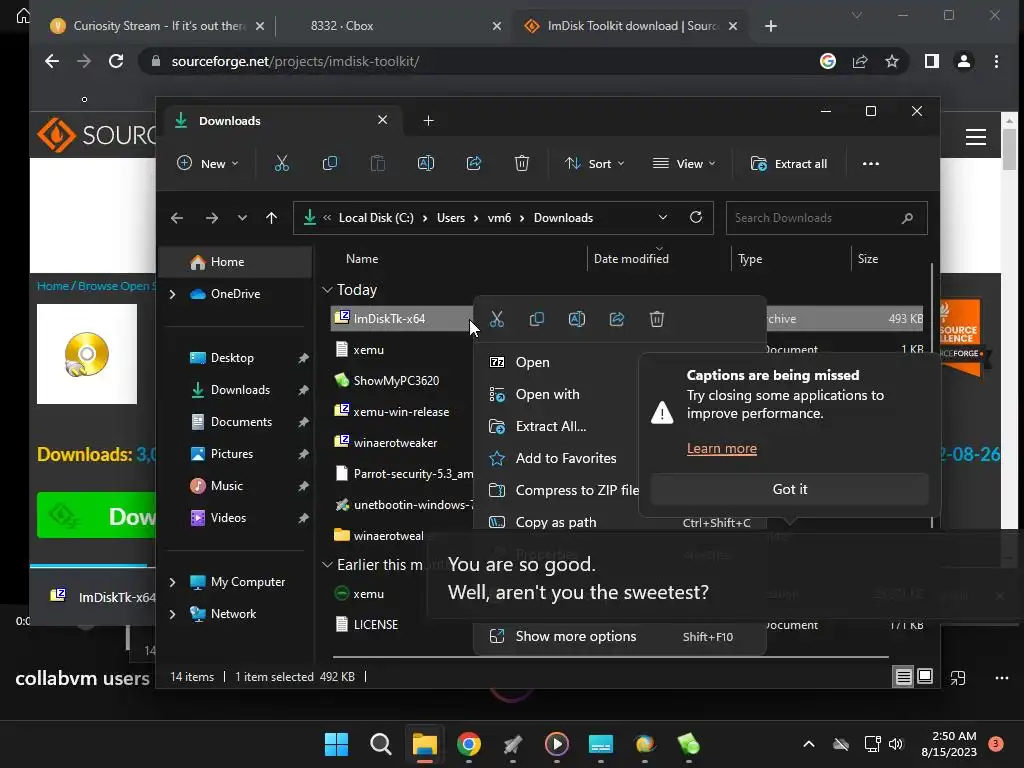Open taskbar Search
The image size is (1024, 768).
(x=381, y=744)
